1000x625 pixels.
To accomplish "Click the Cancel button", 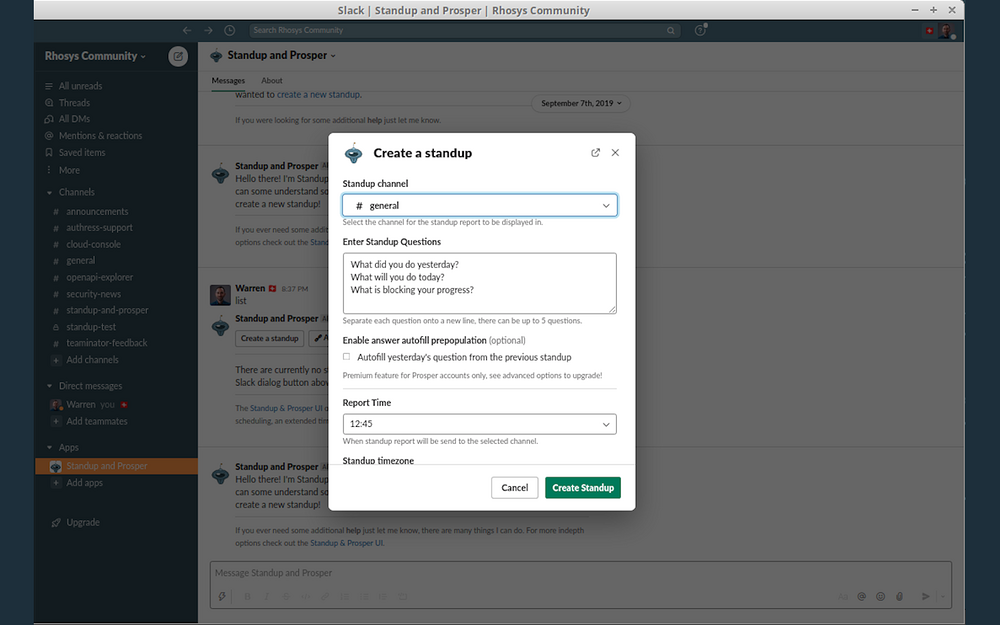I will coord(515,488).
